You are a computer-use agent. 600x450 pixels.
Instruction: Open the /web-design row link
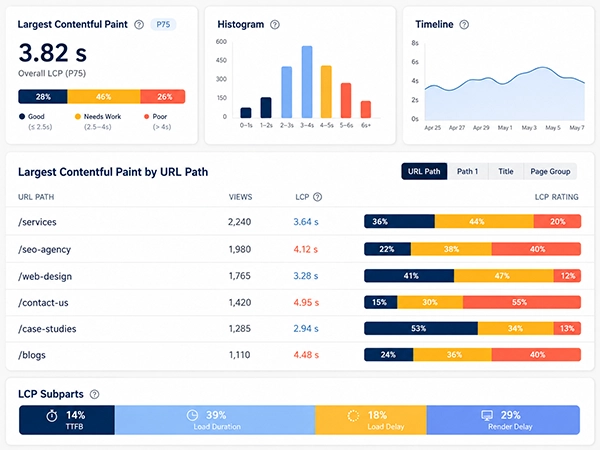point(45,276)
